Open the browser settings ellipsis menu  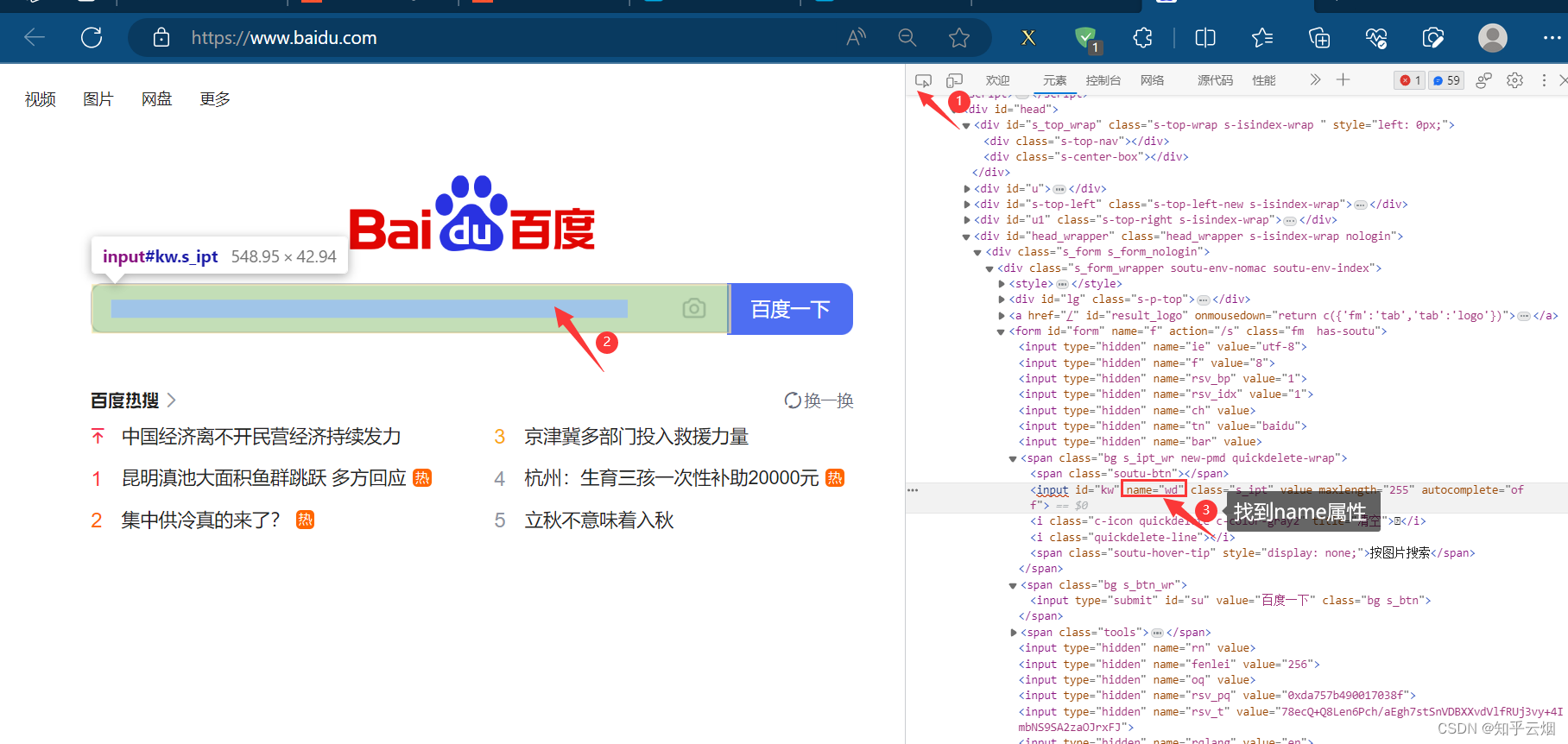tap(1552, 37)
